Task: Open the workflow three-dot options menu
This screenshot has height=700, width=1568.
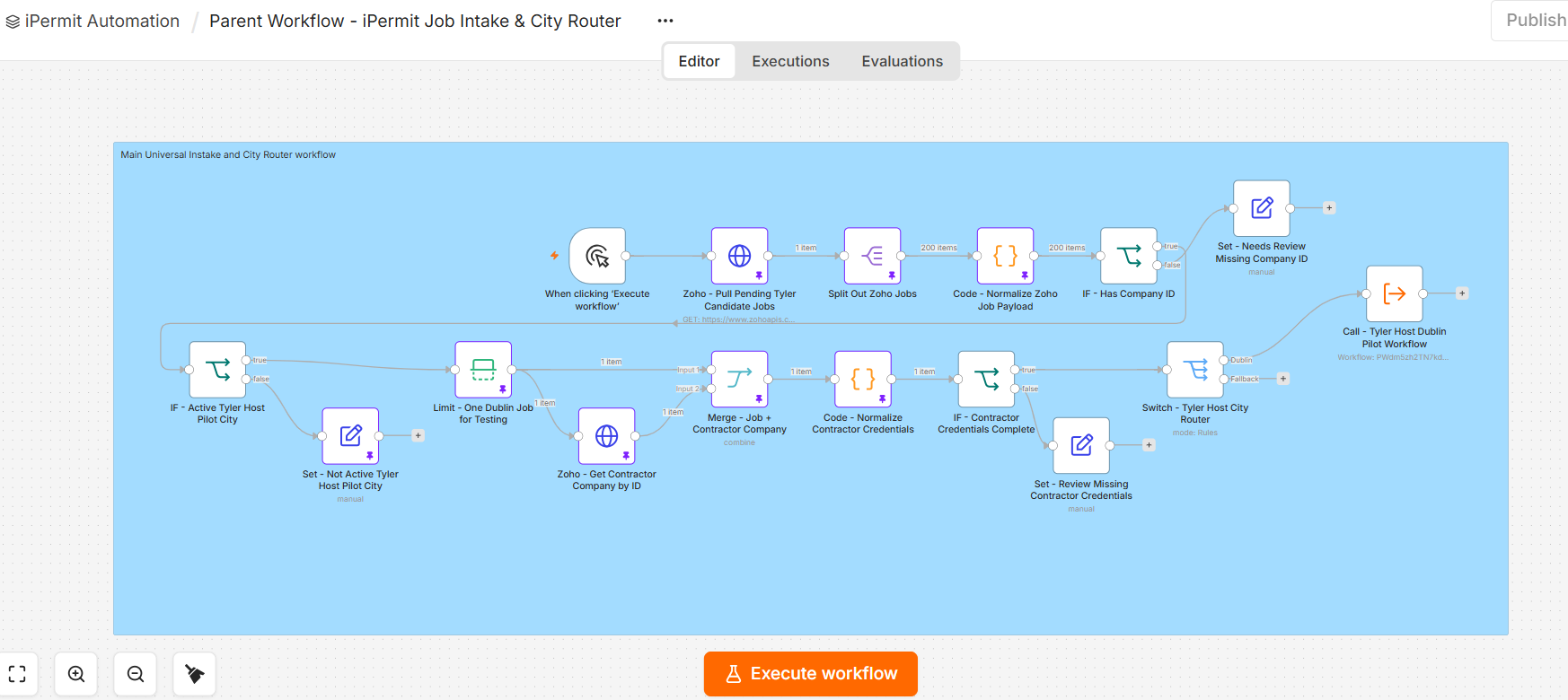Action: click(x=665, y=21)
